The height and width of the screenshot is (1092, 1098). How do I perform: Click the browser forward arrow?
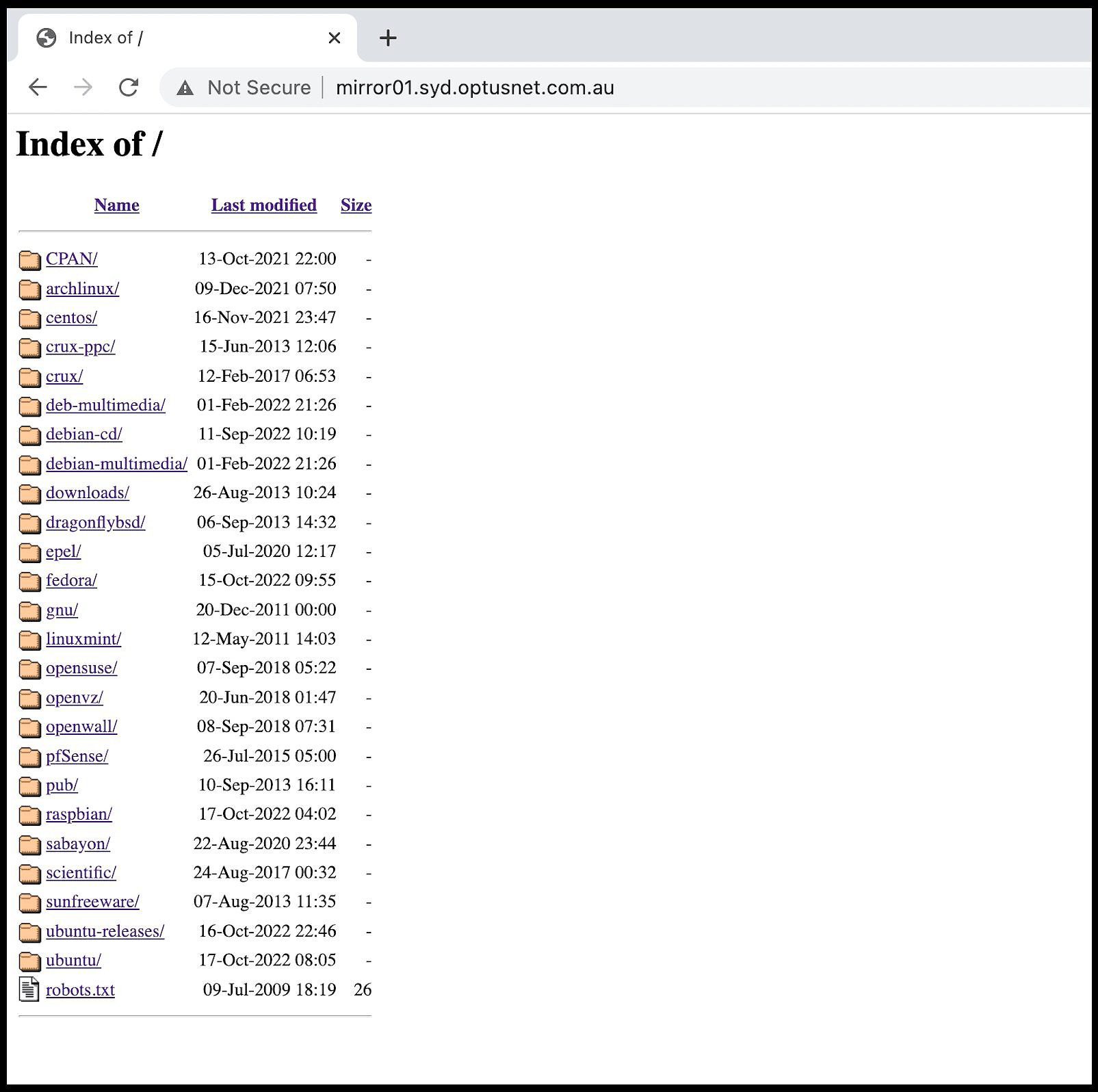click(x=83, y=88)
